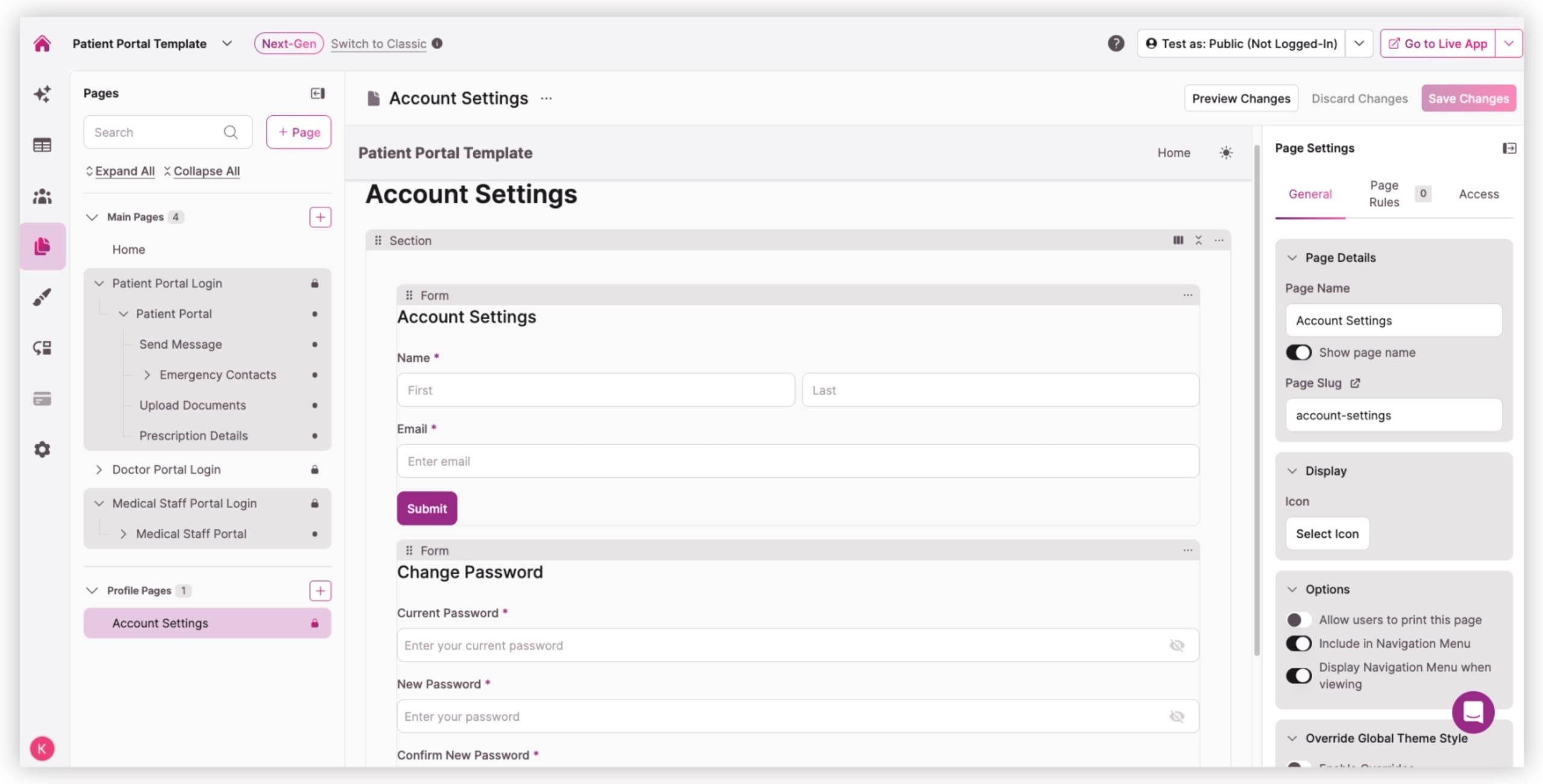This screenshot has width=1543, height=784.
Task: Toggle the Show page name switch
Action: point(1298,353)
